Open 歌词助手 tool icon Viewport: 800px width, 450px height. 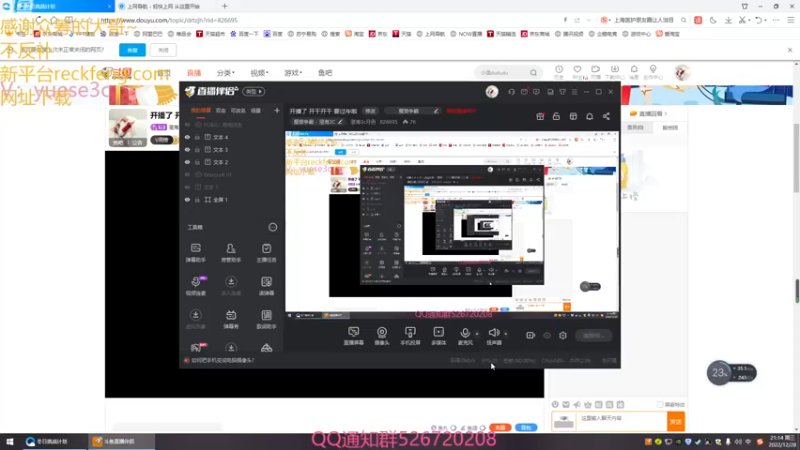pos(266,319)
